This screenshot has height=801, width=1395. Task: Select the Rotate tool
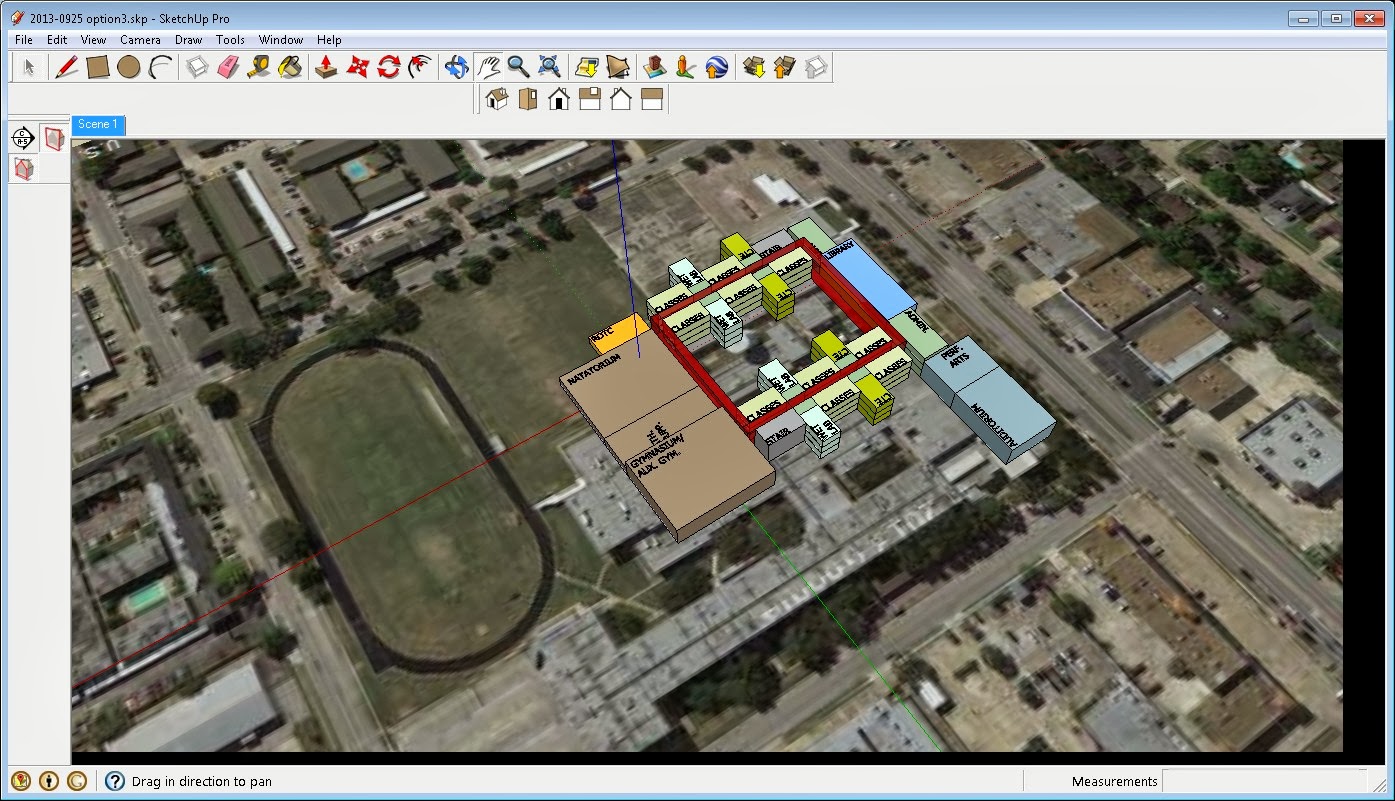point(388,66)
